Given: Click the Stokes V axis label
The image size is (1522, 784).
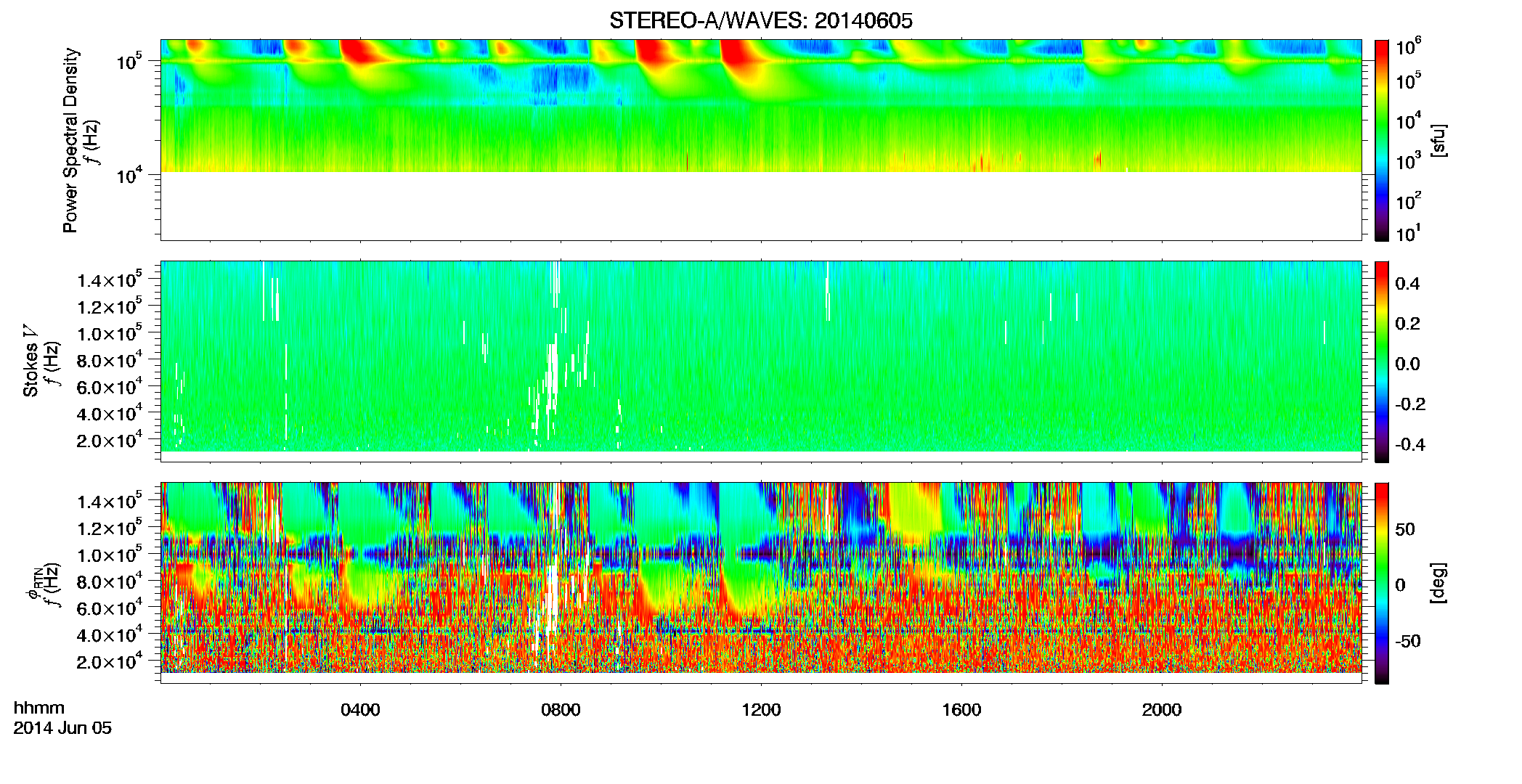Looking at the screenshot, I should click(31, 361).
